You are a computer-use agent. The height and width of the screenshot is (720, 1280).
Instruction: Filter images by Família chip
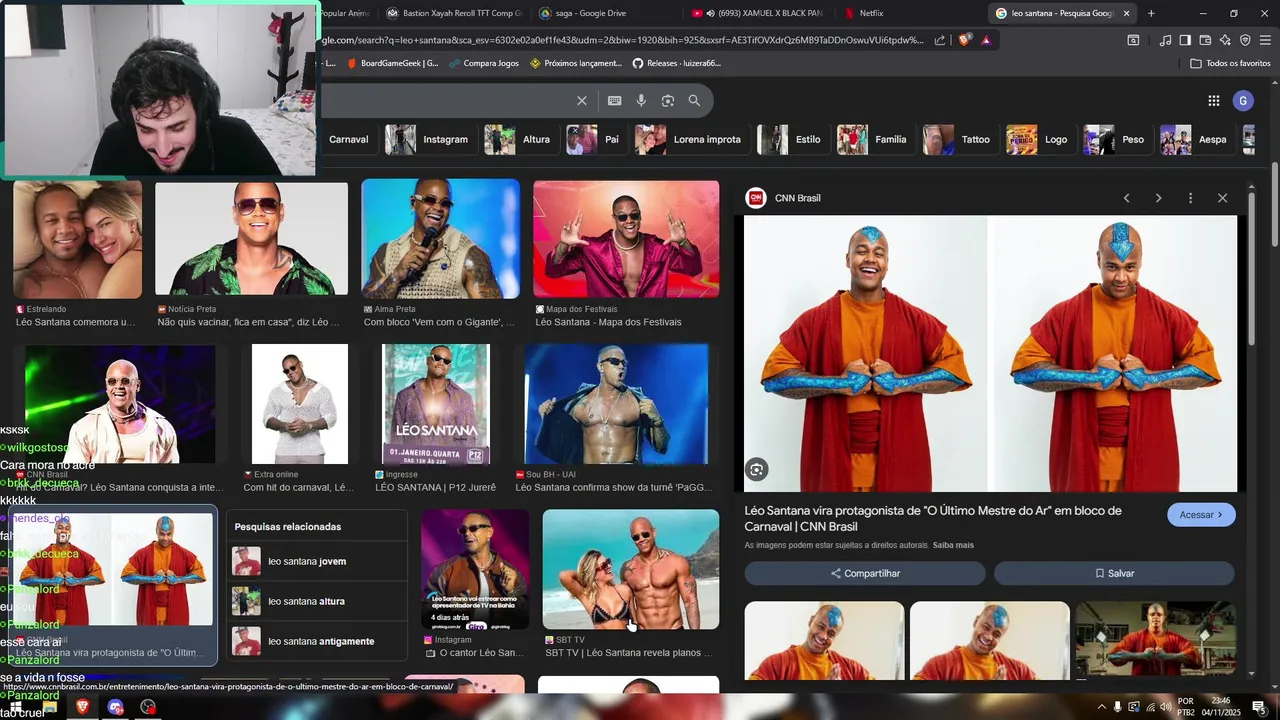pos(873,139)
